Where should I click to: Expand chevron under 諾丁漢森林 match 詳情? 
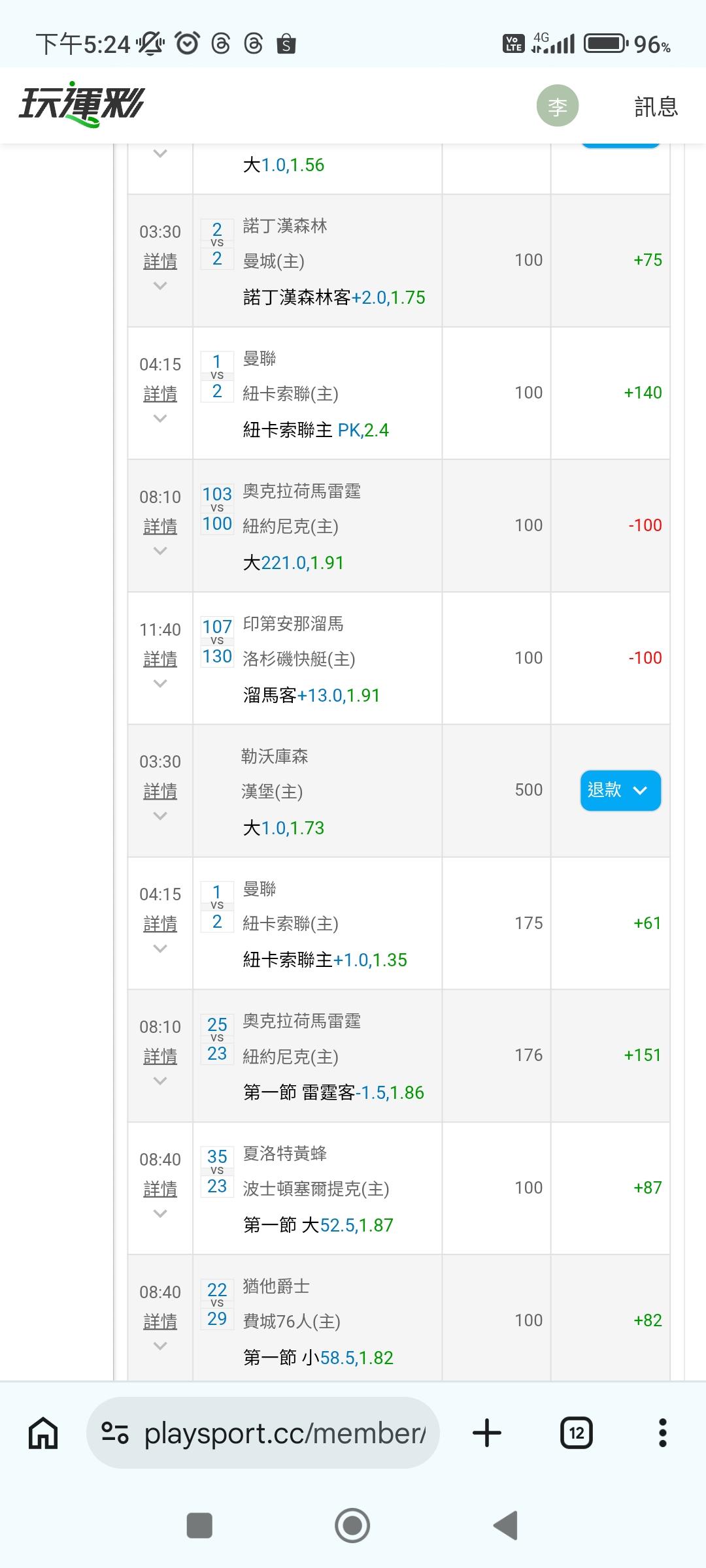point(160,286)
